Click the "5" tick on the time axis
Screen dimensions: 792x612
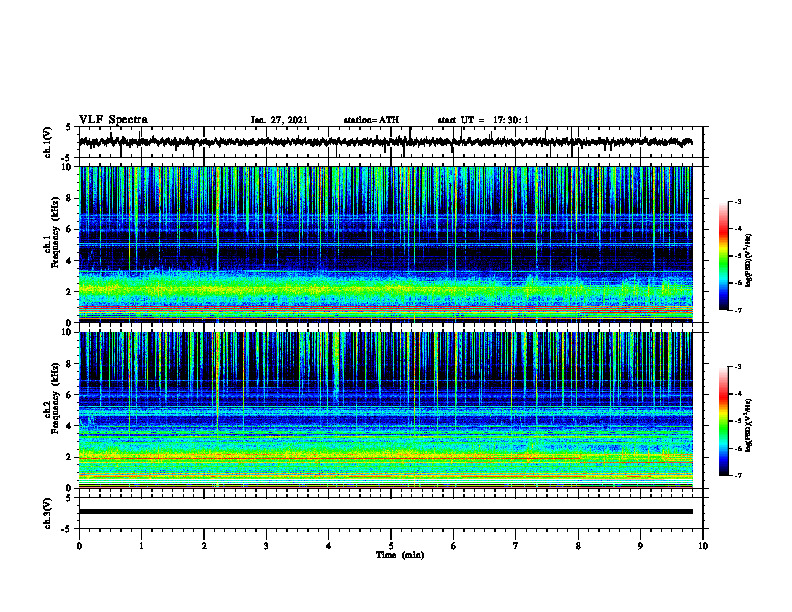click(391, 546)
